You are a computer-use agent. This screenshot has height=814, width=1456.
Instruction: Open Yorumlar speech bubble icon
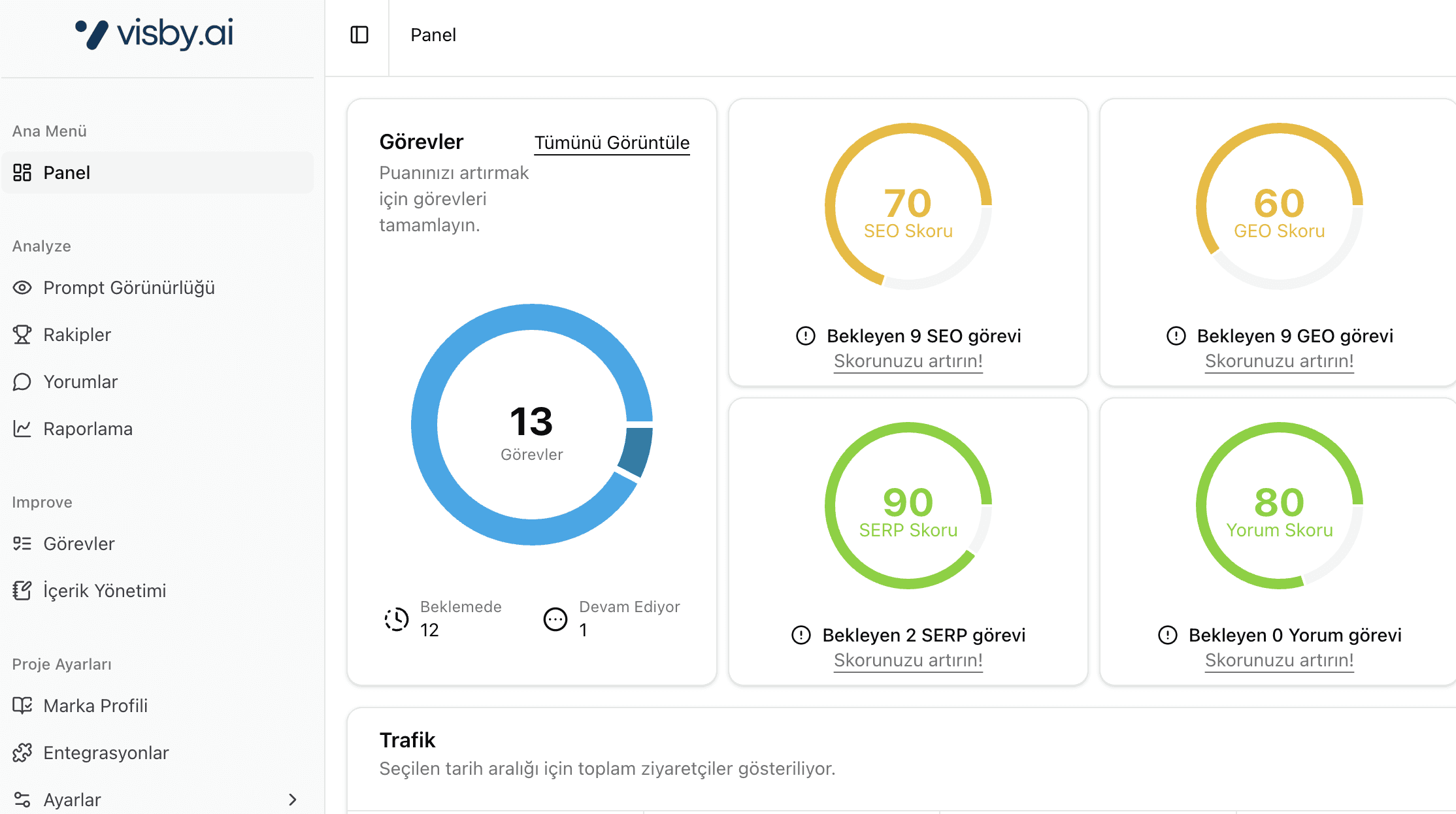(x=22, y=382)
